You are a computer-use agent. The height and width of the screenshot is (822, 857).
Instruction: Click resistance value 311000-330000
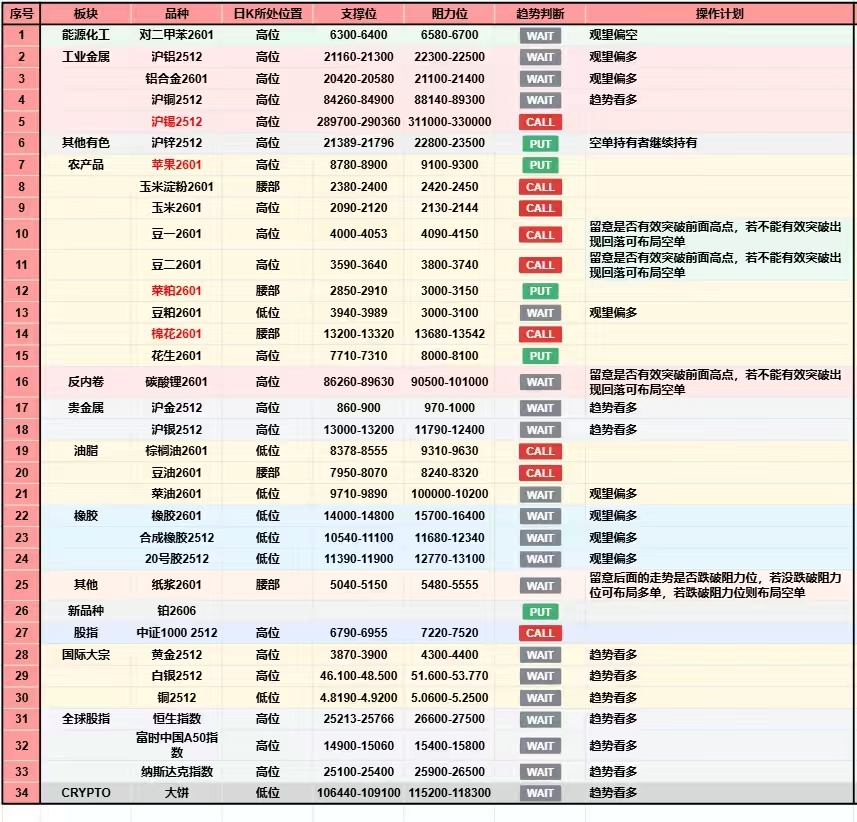coord(449,122)
